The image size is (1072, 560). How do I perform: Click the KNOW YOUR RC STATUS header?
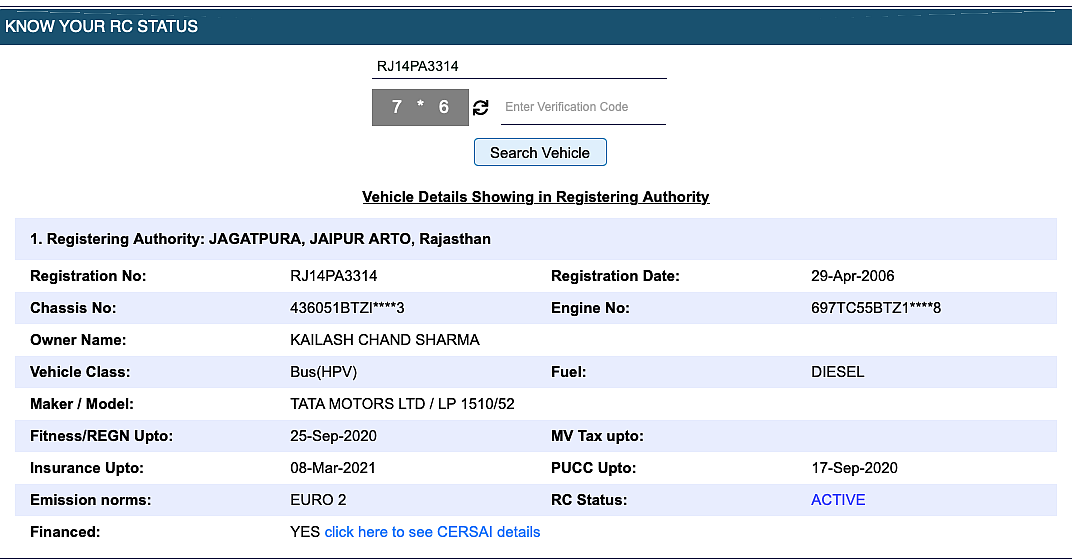click(101, 27)
